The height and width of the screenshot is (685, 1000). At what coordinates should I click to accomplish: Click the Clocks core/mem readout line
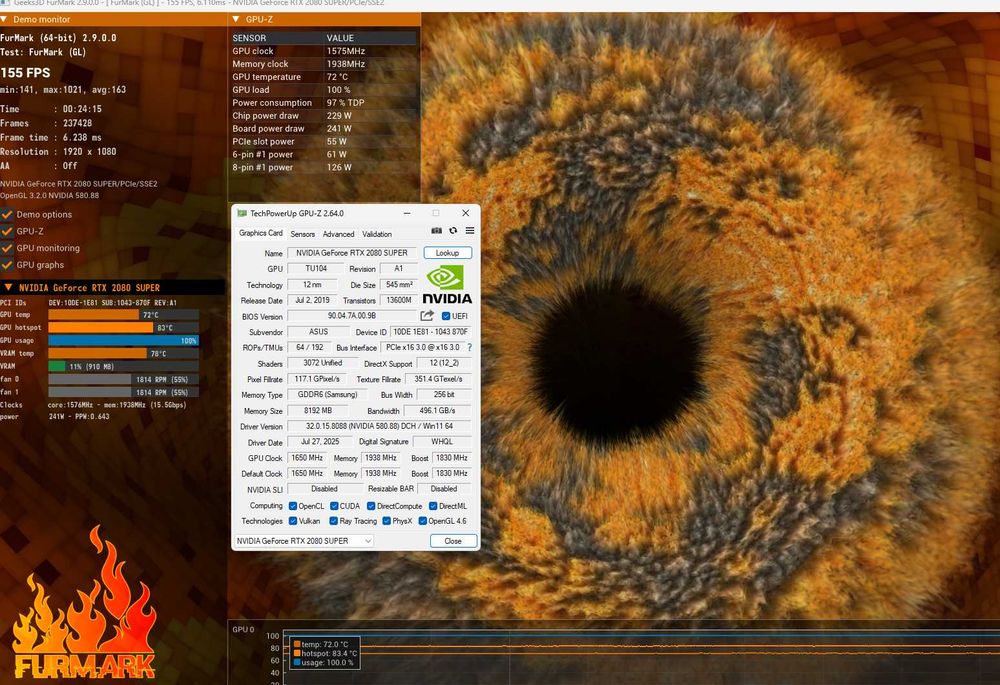point(94,404)
